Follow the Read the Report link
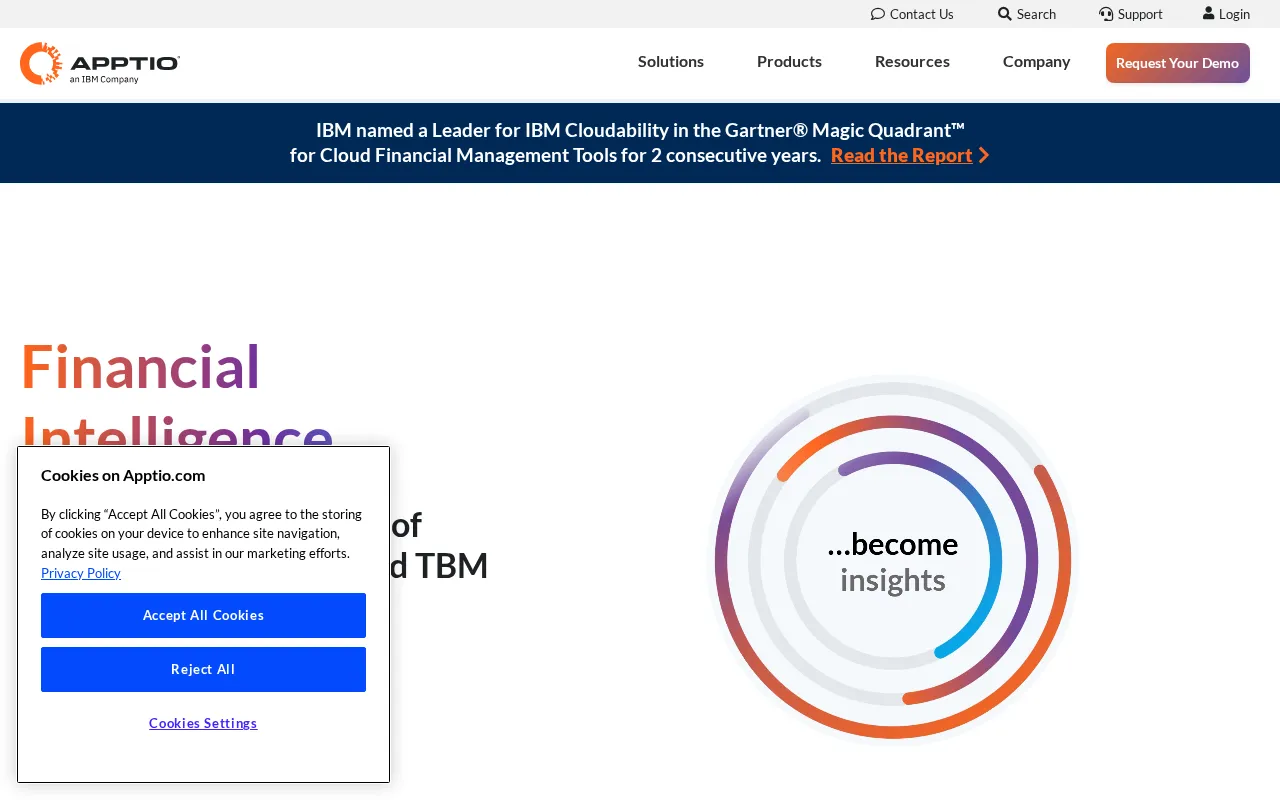 [x=901, y=155]
